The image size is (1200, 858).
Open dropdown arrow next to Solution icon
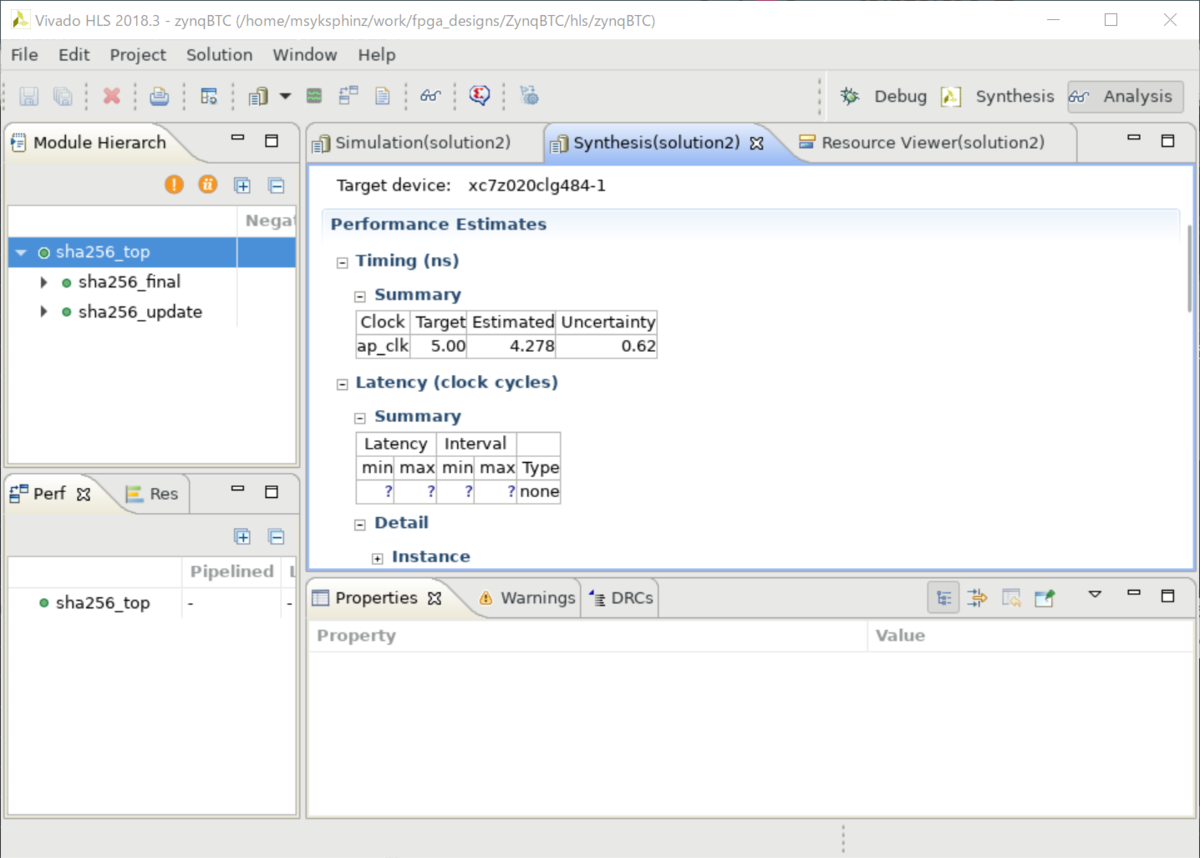coord(285,96)
